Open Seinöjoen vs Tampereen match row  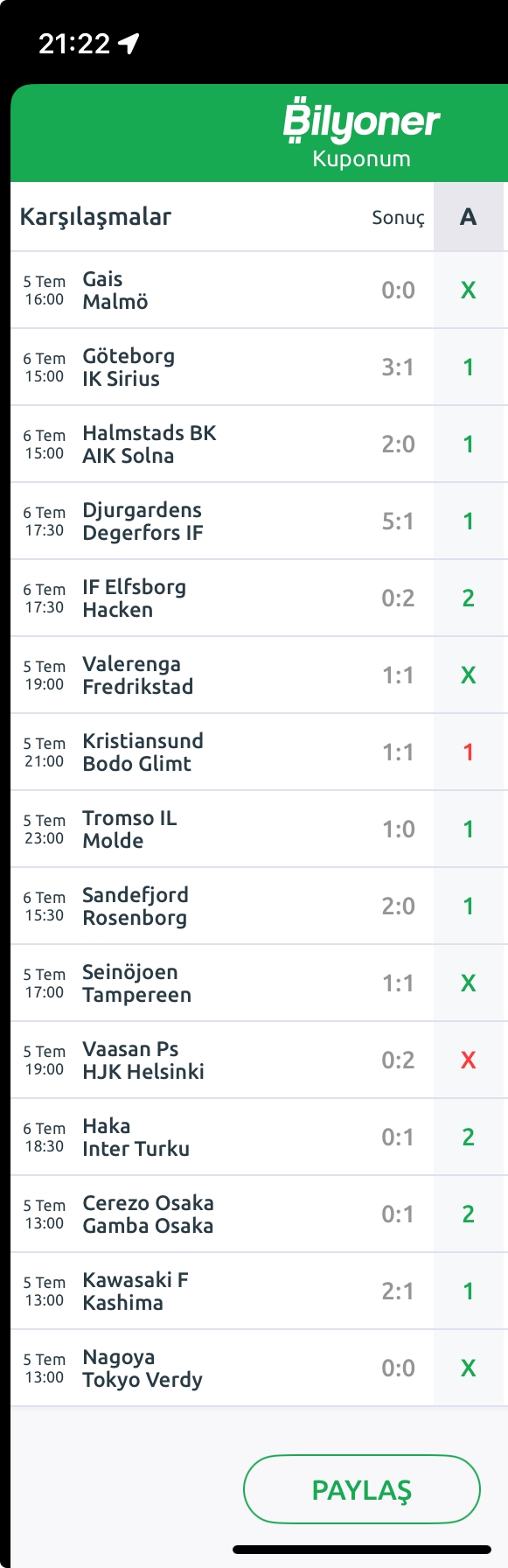coord(259,983)
